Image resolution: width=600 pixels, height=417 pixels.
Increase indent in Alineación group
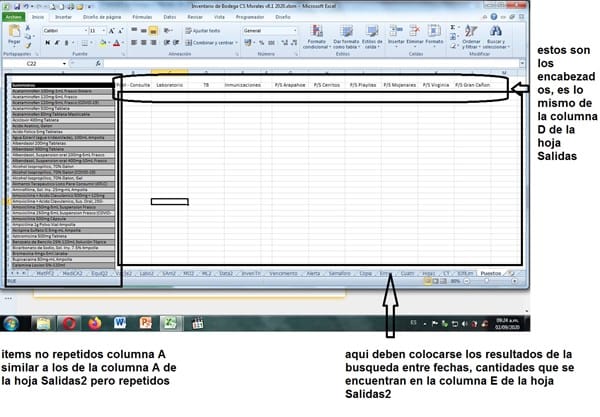click(x=176, y=43)
